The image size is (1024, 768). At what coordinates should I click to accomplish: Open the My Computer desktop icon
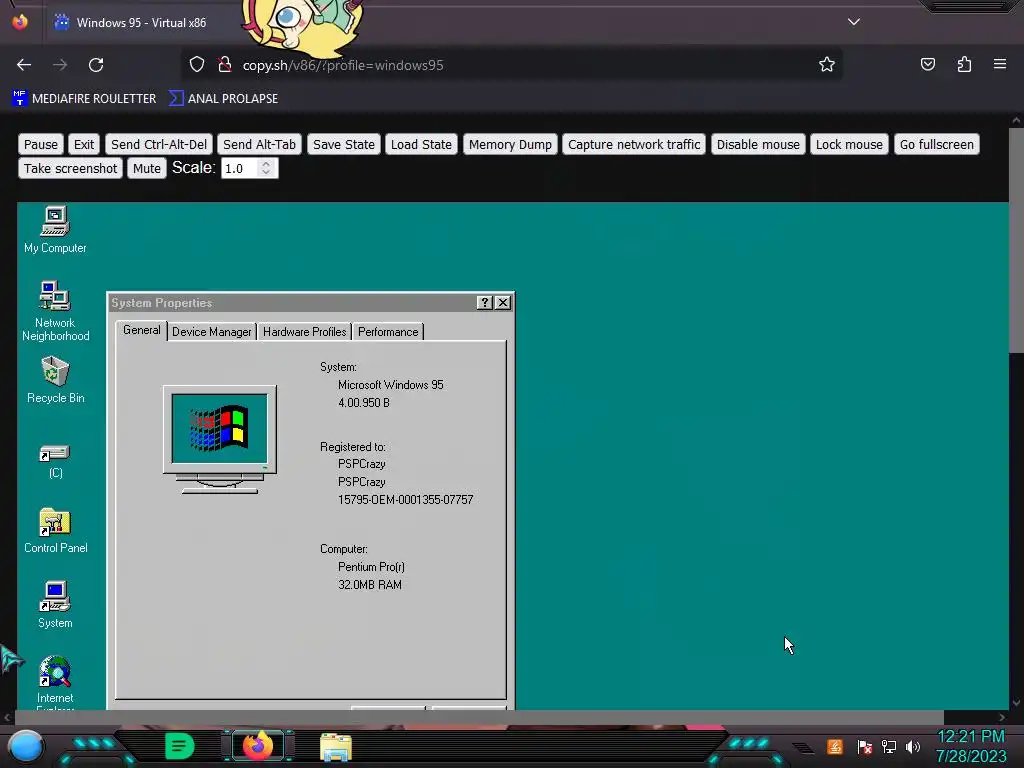pyautogui.click(x=55, y=229)
